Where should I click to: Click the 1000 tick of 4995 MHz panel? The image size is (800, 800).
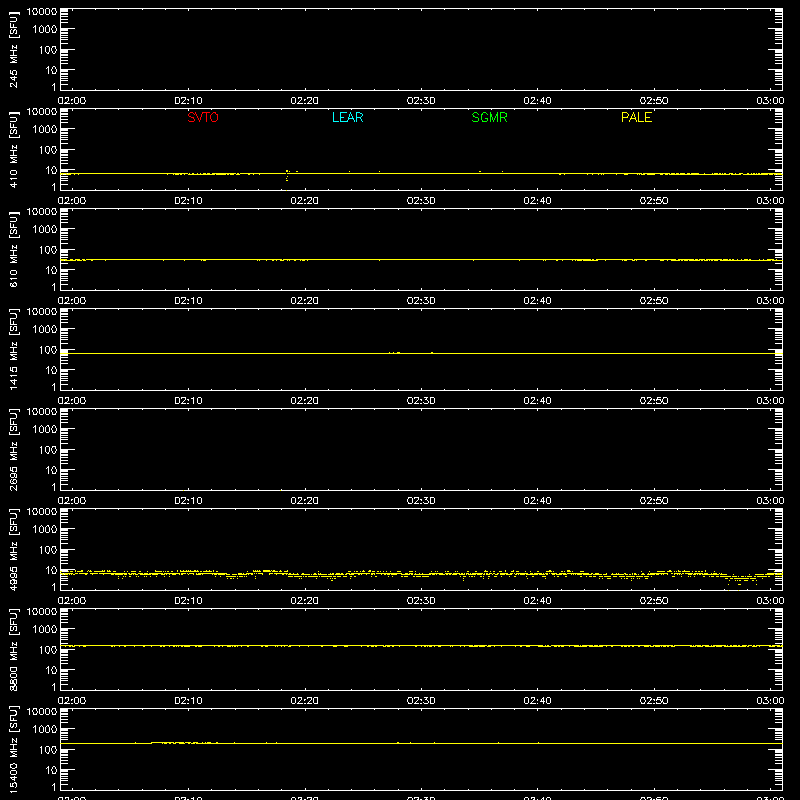point(45,529)
